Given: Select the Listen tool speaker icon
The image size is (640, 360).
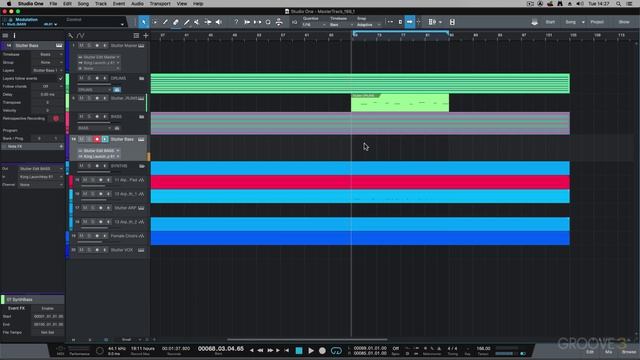Looking at the screenshot, I should (x=219, y=22).
